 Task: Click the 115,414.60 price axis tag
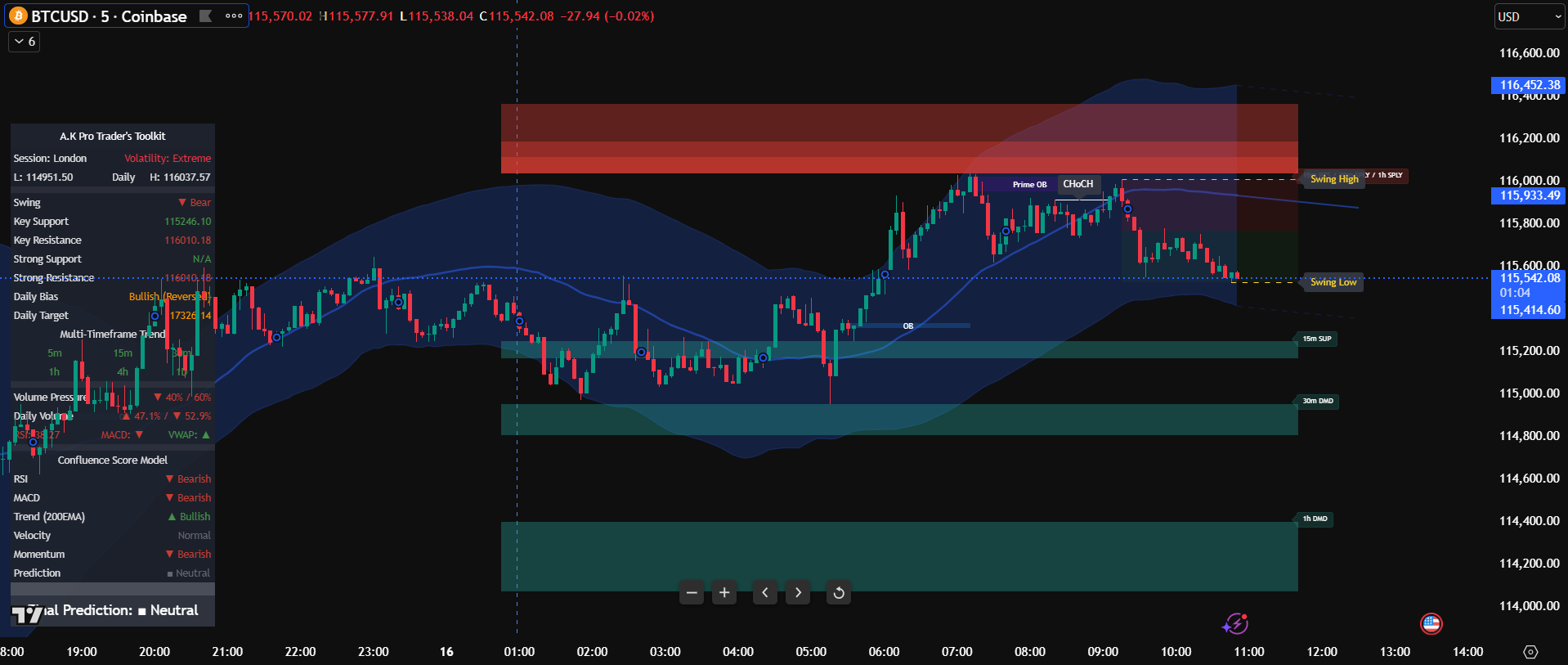[1529, 310]
